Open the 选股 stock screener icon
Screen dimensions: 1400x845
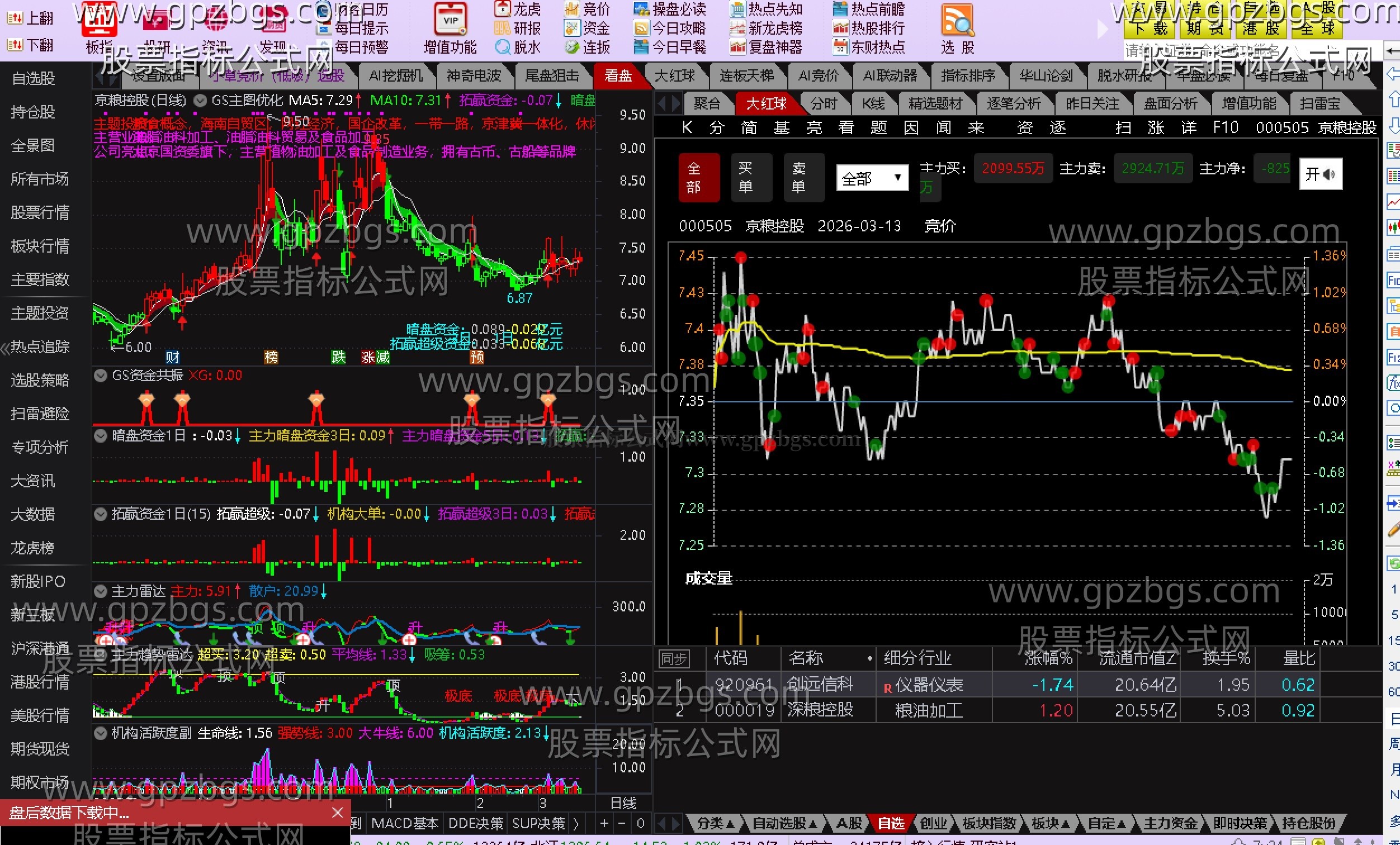click(x=957, y=21)
